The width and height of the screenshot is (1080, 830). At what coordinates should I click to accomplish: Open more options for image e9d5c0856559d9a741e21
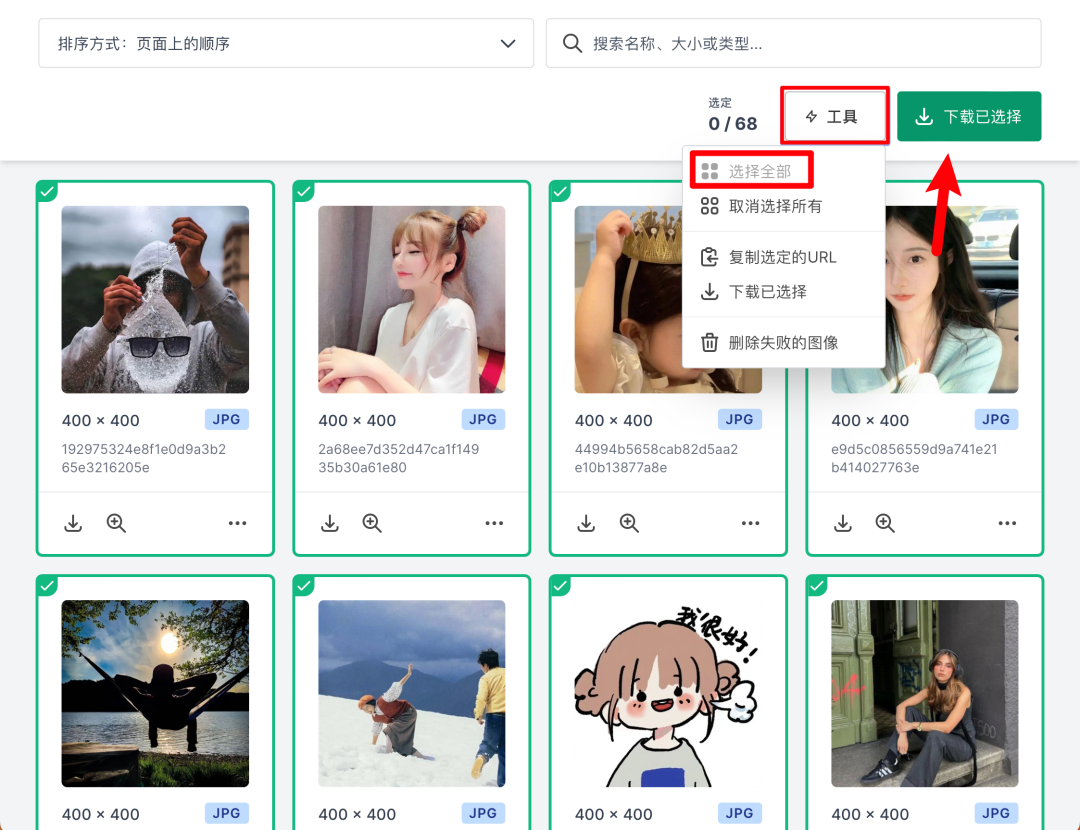[1007, 523]
